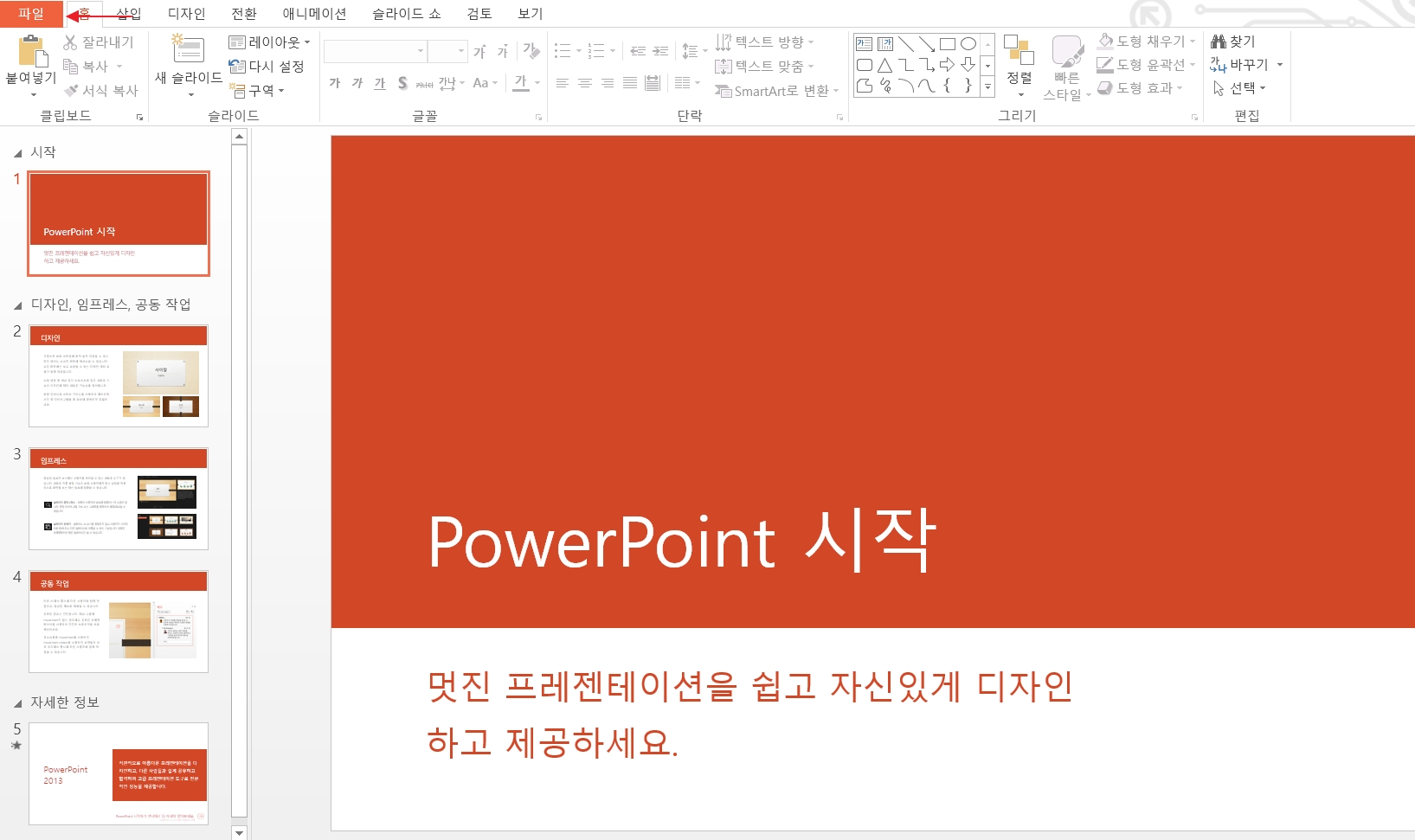The width and height of the screenshot is (1415, 840).
Task: Click the distributed text alignment icon
Action: [653, 83]
